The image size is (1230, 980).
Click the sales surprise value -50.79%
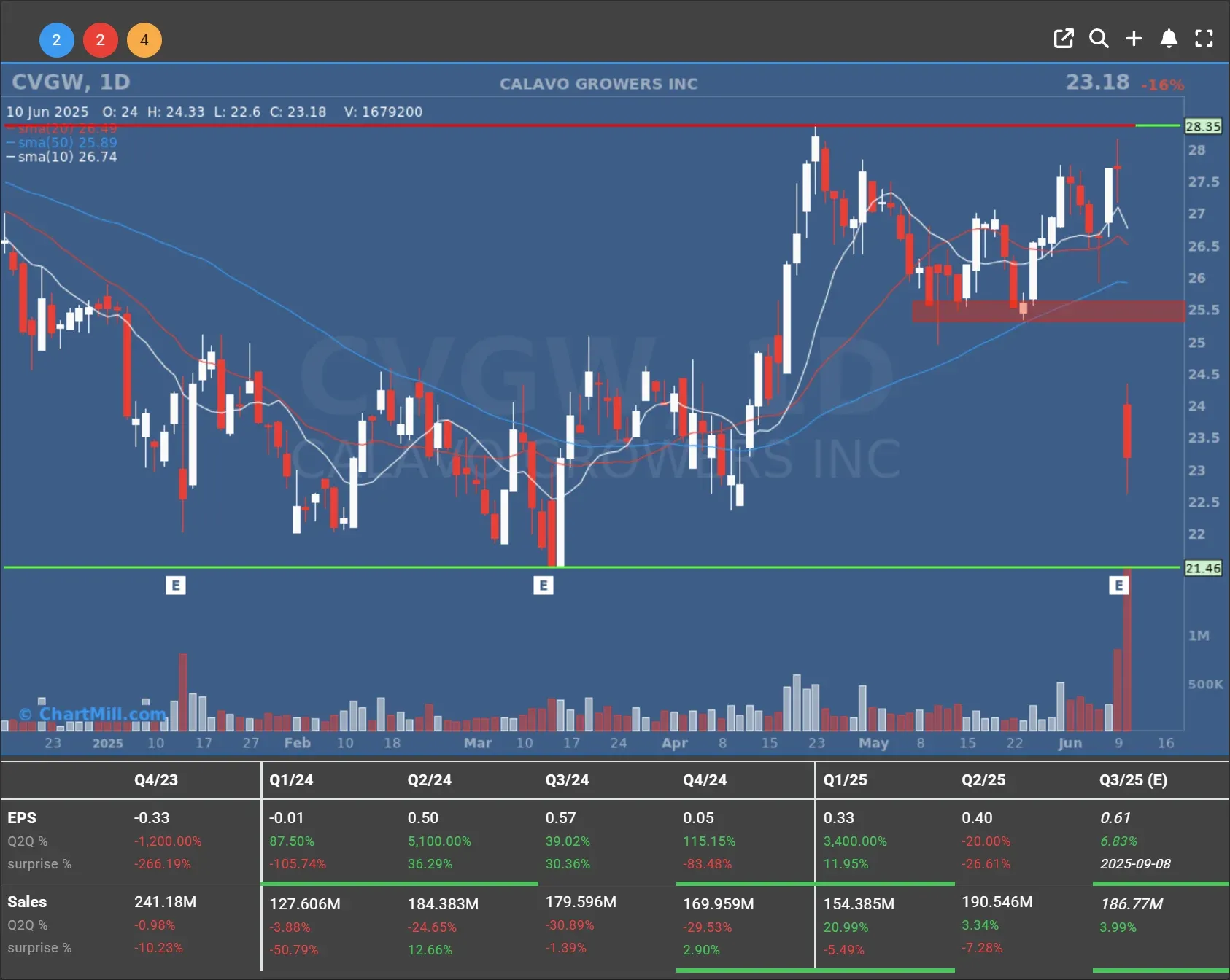point(294,950)
